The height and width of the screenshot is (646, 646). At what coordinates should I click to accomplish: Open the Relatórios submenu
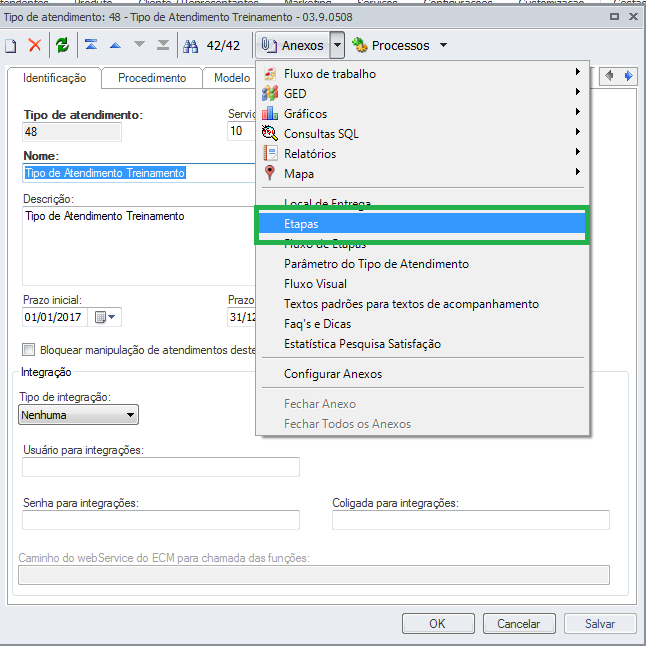coord(423,154)
